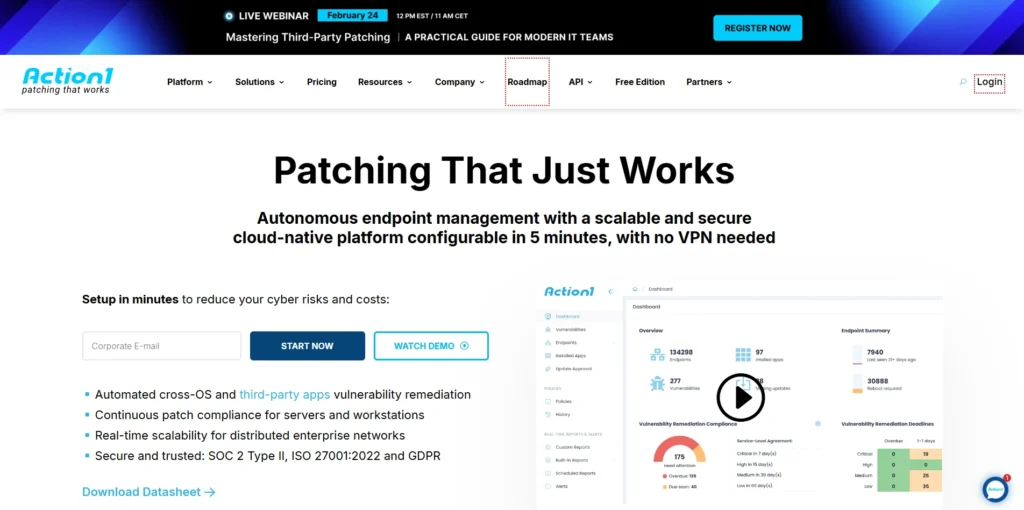Open the Free Edition page
This screenshot has width=1024, height=510.
click(x=640, y=82)
